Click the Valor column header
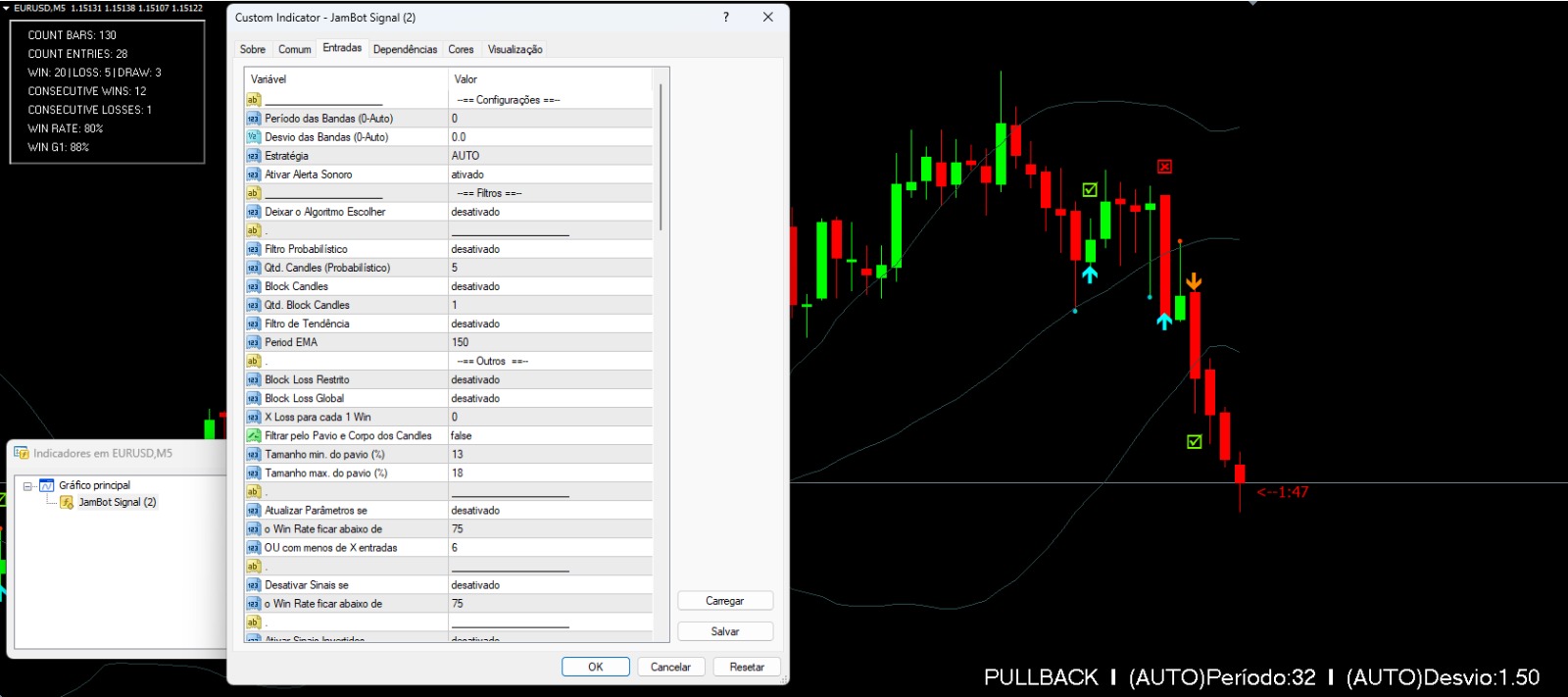 point(550,79)
